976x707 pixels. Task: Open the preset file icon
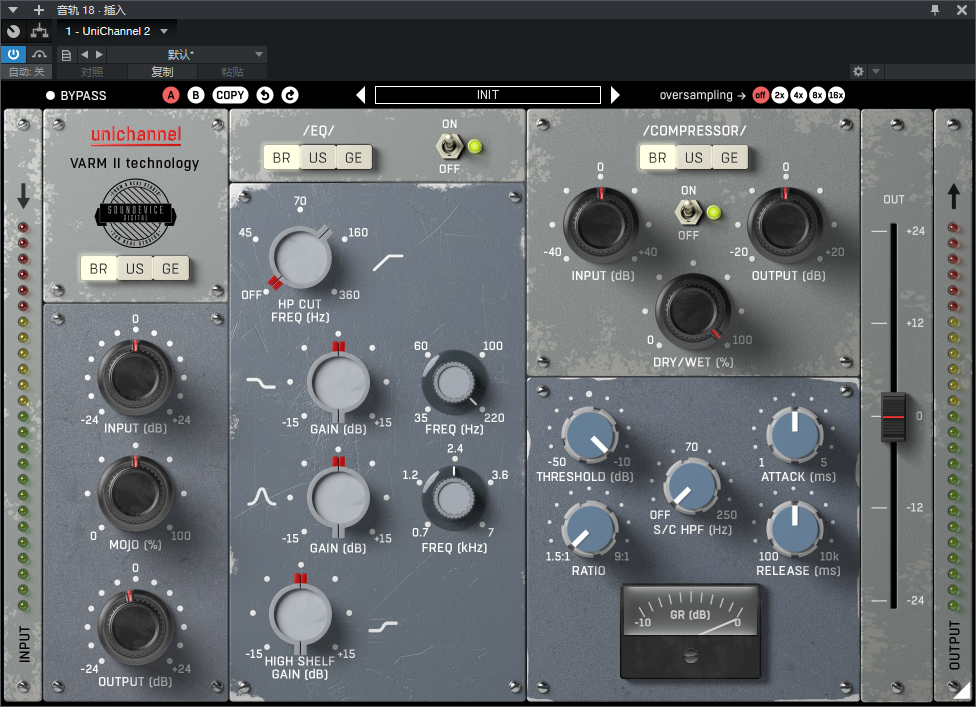[66, 55]
